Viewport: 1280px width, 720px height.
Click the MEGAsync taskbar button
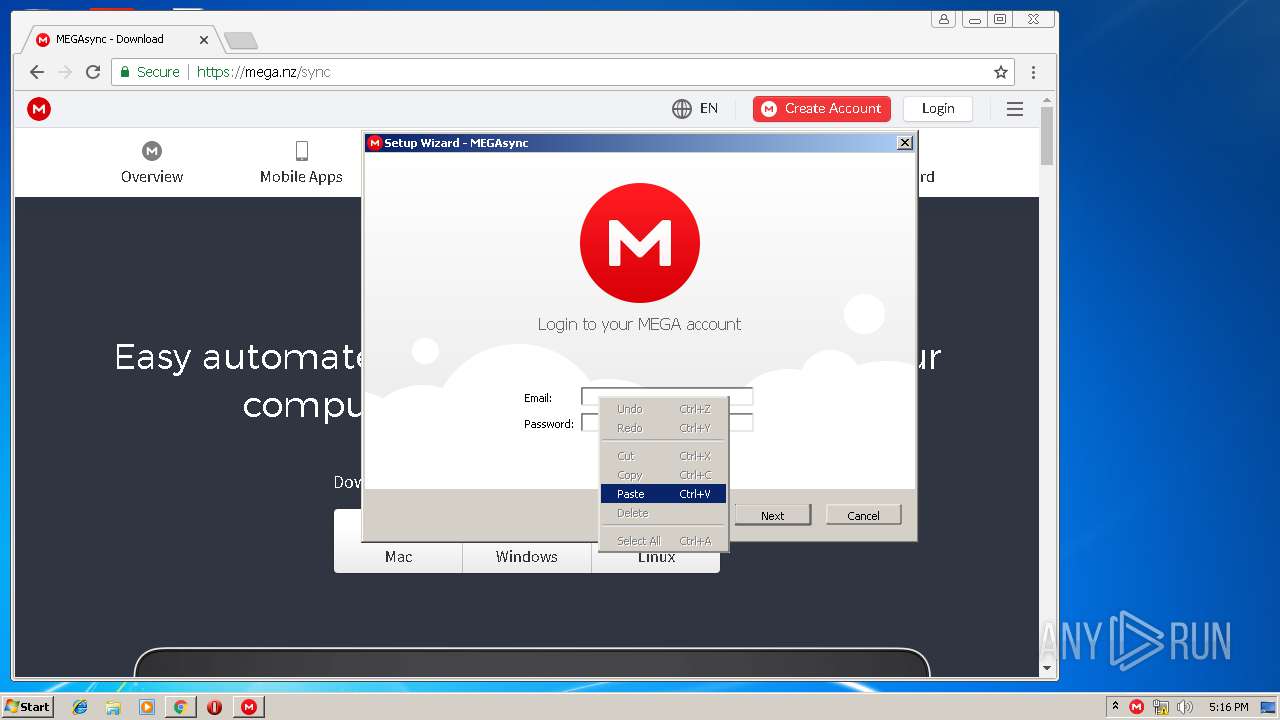249,707
